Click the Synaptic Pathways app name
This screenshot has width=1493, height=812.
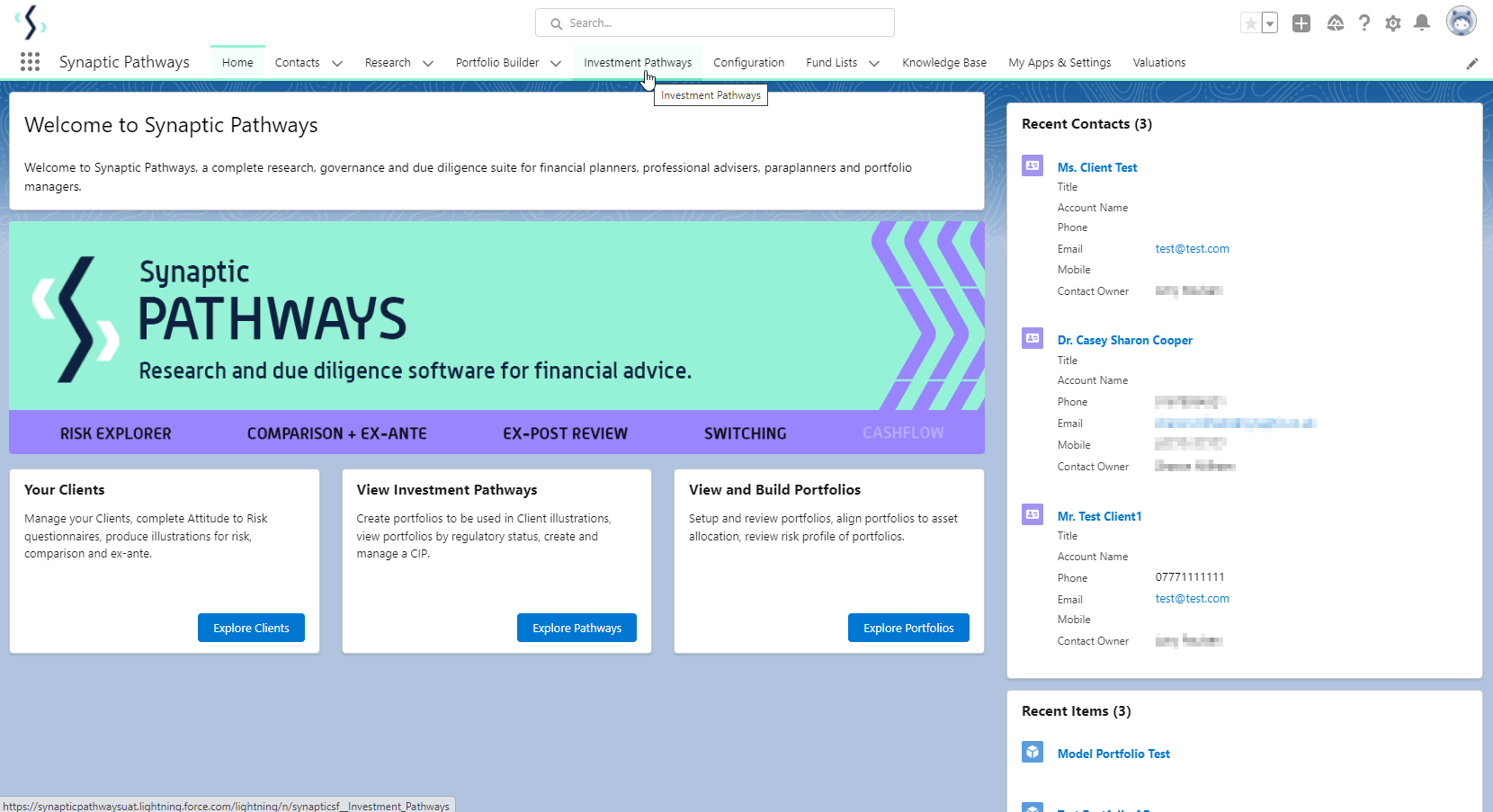click(124, 62)
